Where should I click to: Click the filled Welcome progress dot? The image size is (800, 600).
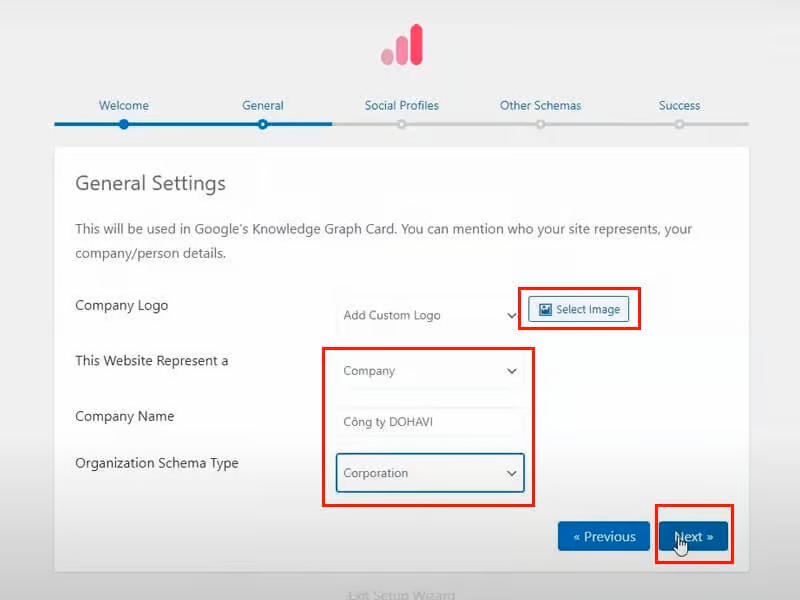tap(123, 125)
